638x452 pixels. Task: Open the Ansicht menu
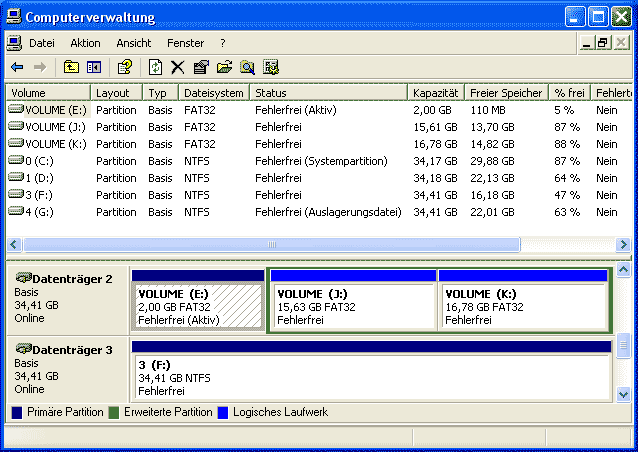[x=133, y=43]
